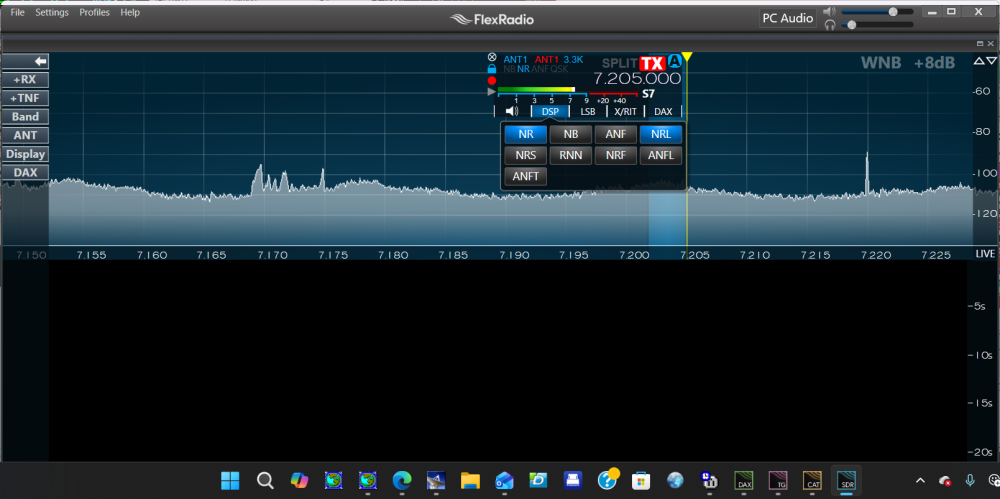This screenshot has height=499, width=1000.
Task: Mute headphone icon in title bar
Action: [830, 25]
